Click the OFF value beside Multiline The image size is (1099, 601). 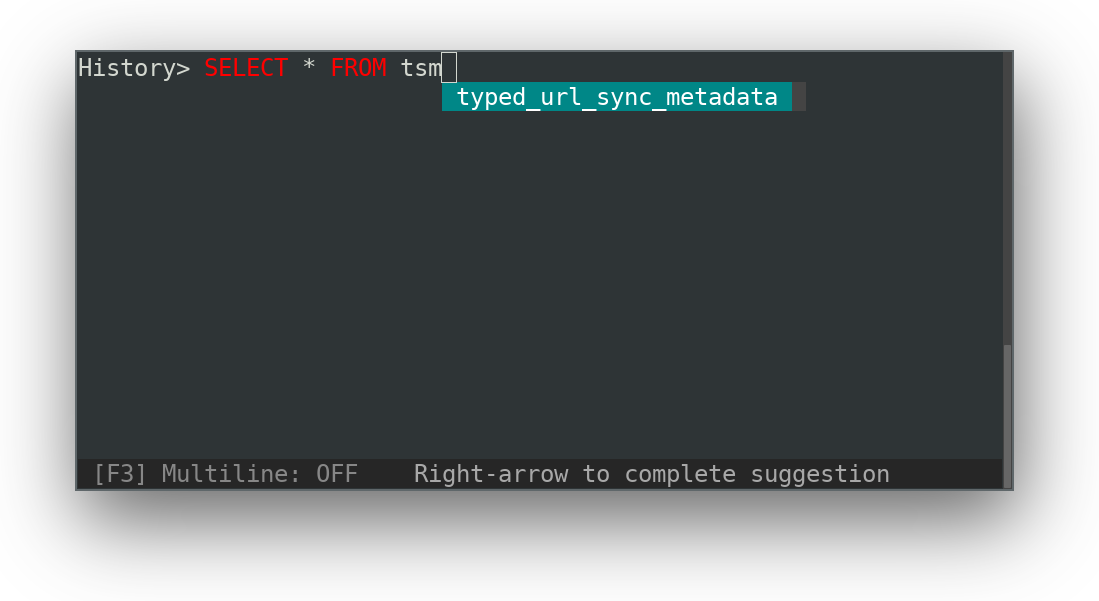[337, 474]
